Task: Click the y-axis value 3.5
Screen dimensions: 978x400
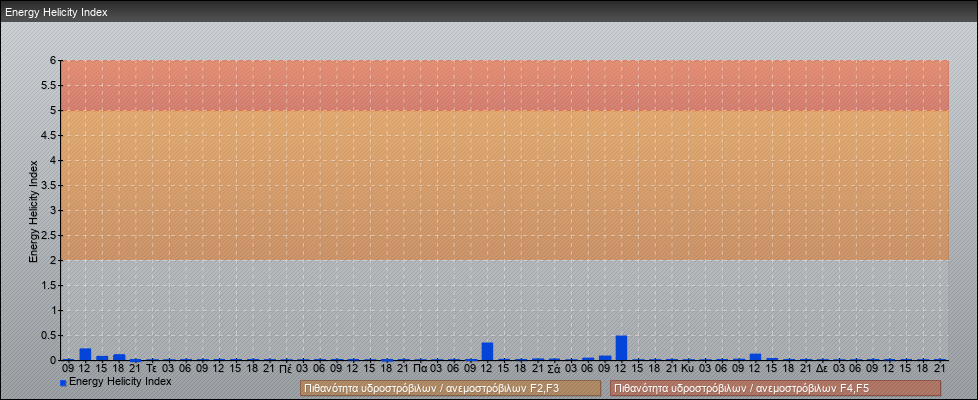Action: [49, 185]
